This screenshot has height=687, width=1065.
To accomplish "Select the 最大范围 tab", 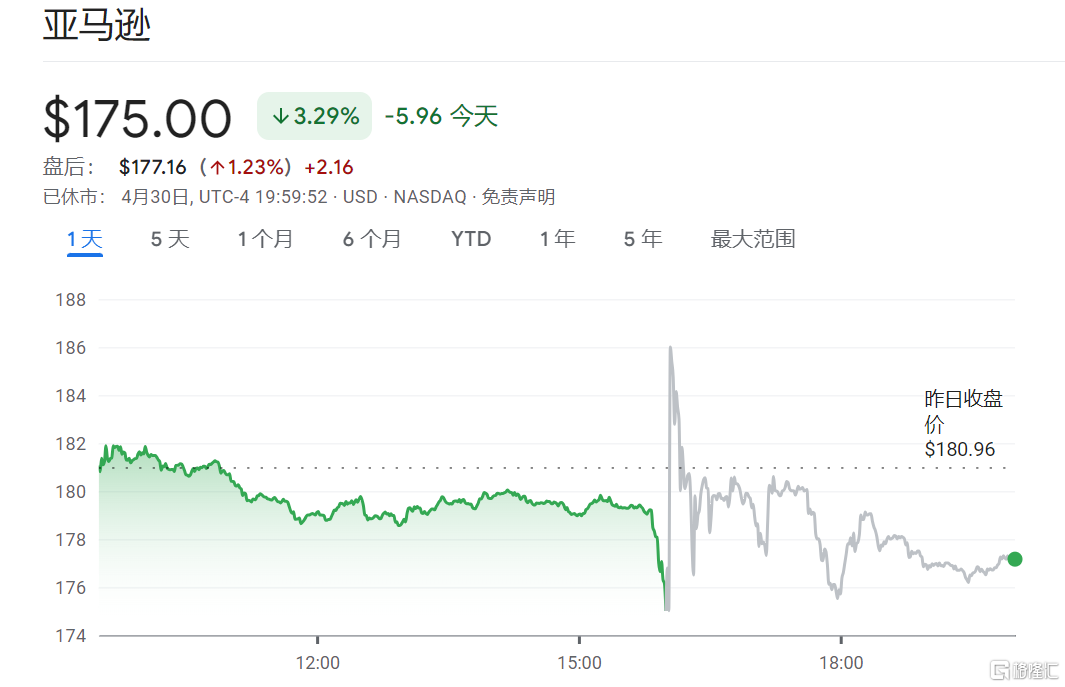I will [x=753, y=239].
